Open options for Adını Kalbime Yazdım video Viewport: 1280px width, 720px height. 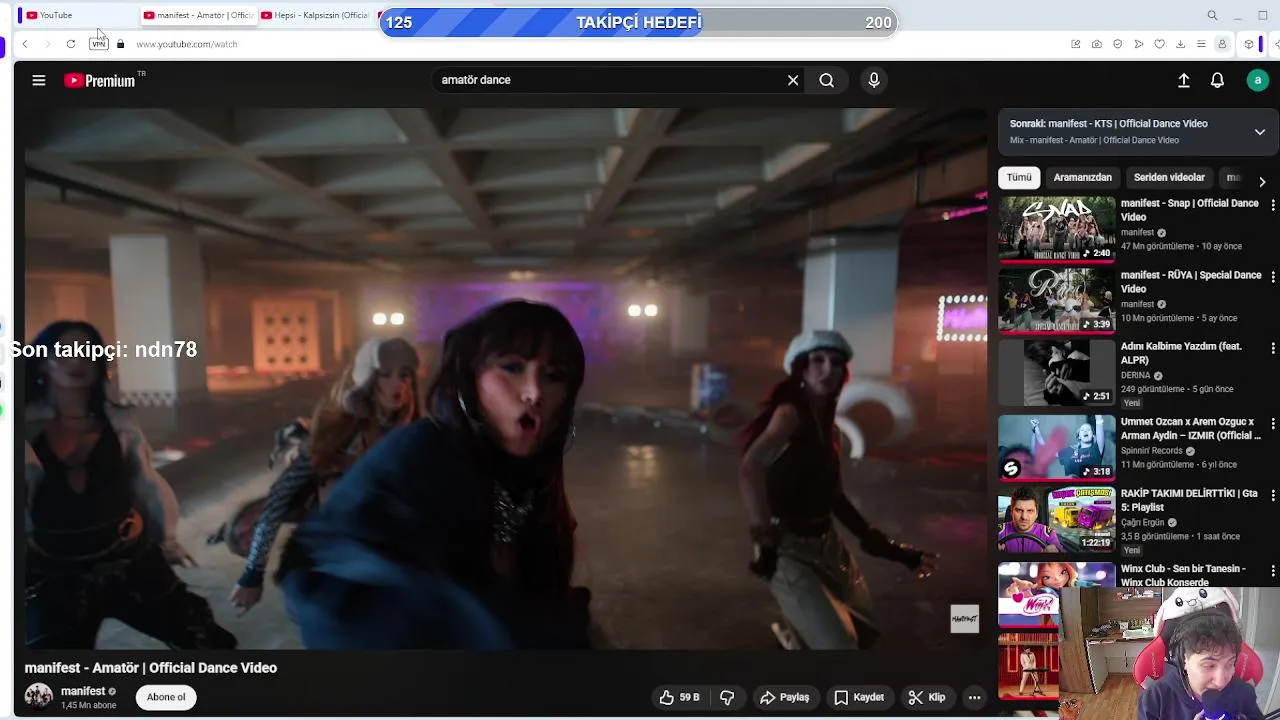click(x=1273, y=348)
